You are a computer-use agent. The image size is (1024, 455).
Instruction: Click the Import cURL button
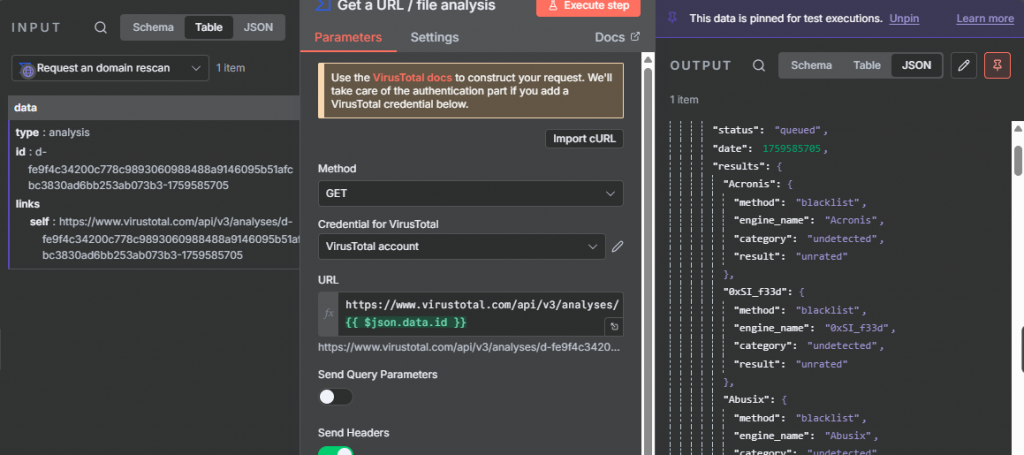click(x=584, y=138)
